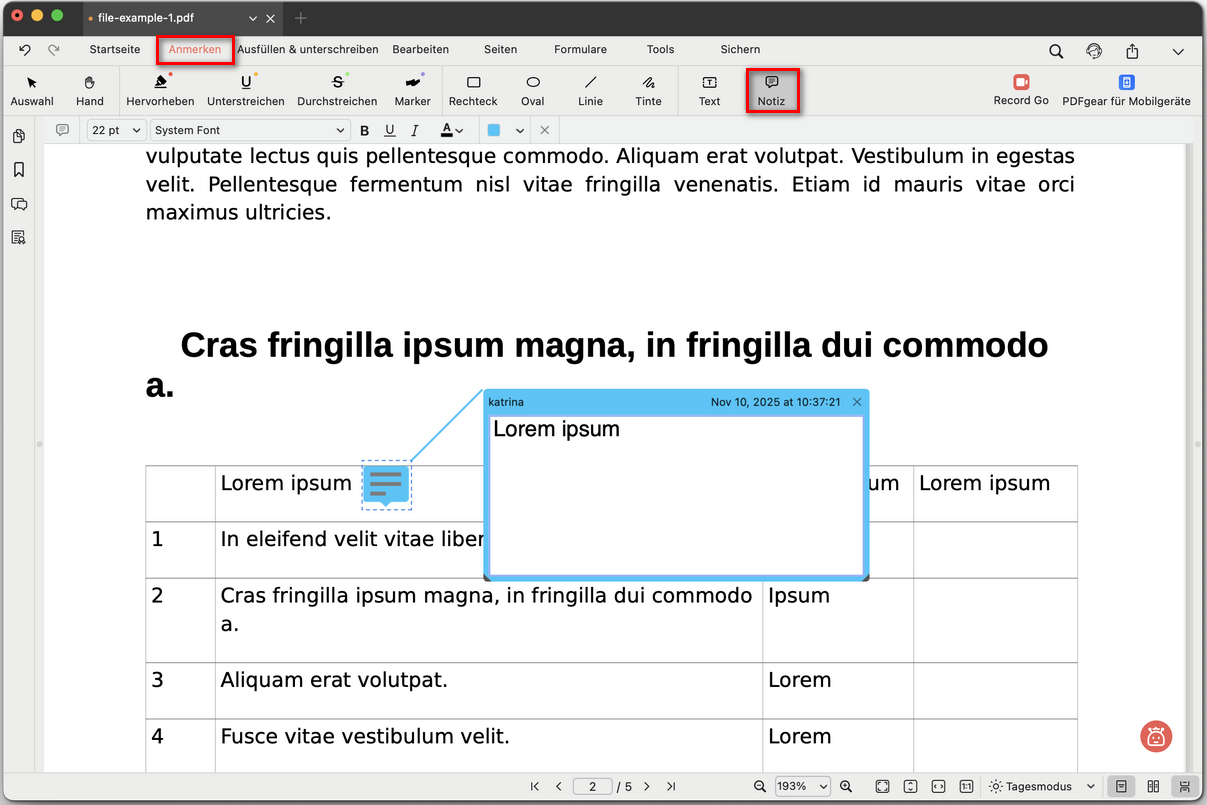This screenshot has height=805, width=1207.
Task: Pick the Unterstreichen underline annotation tool
Action: click(x=246, y=90)
